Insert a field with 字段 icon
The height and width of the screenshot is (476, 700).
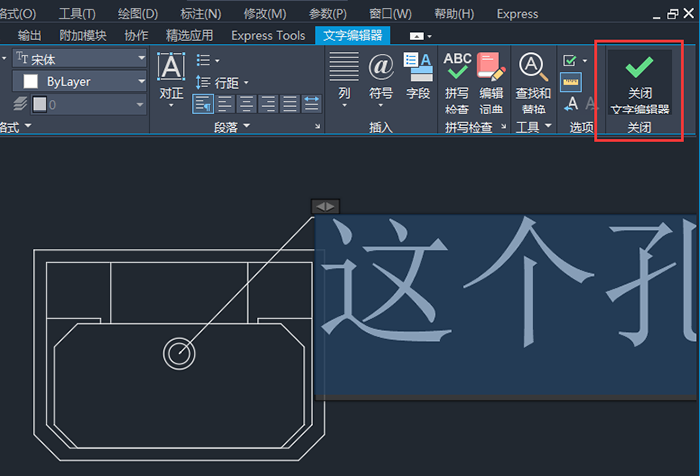(x=418, y=67)
